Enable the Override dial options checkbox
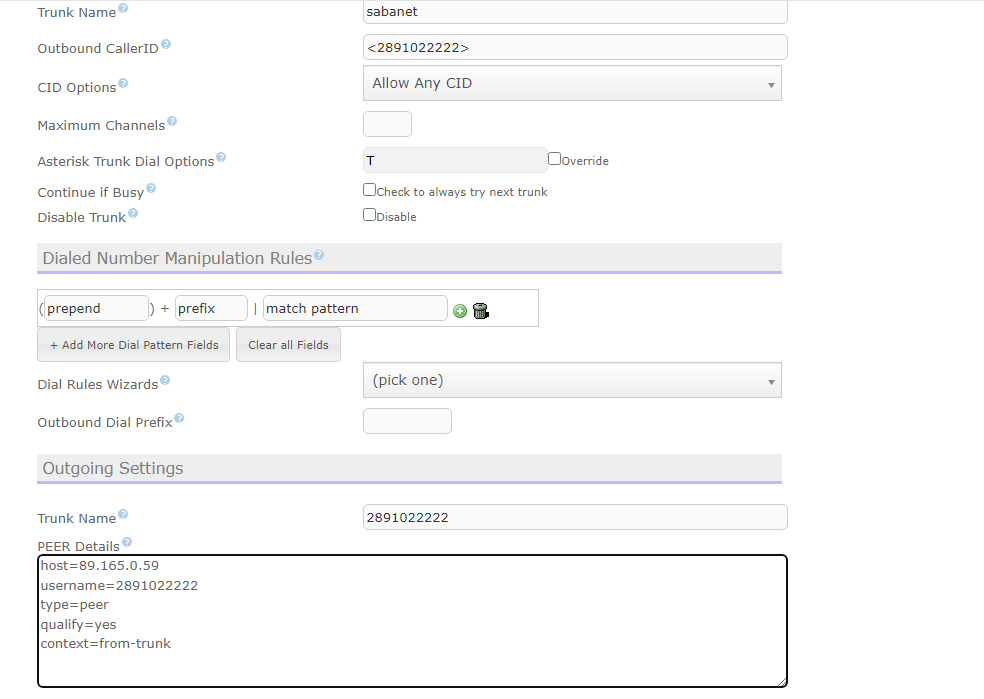 554,159
